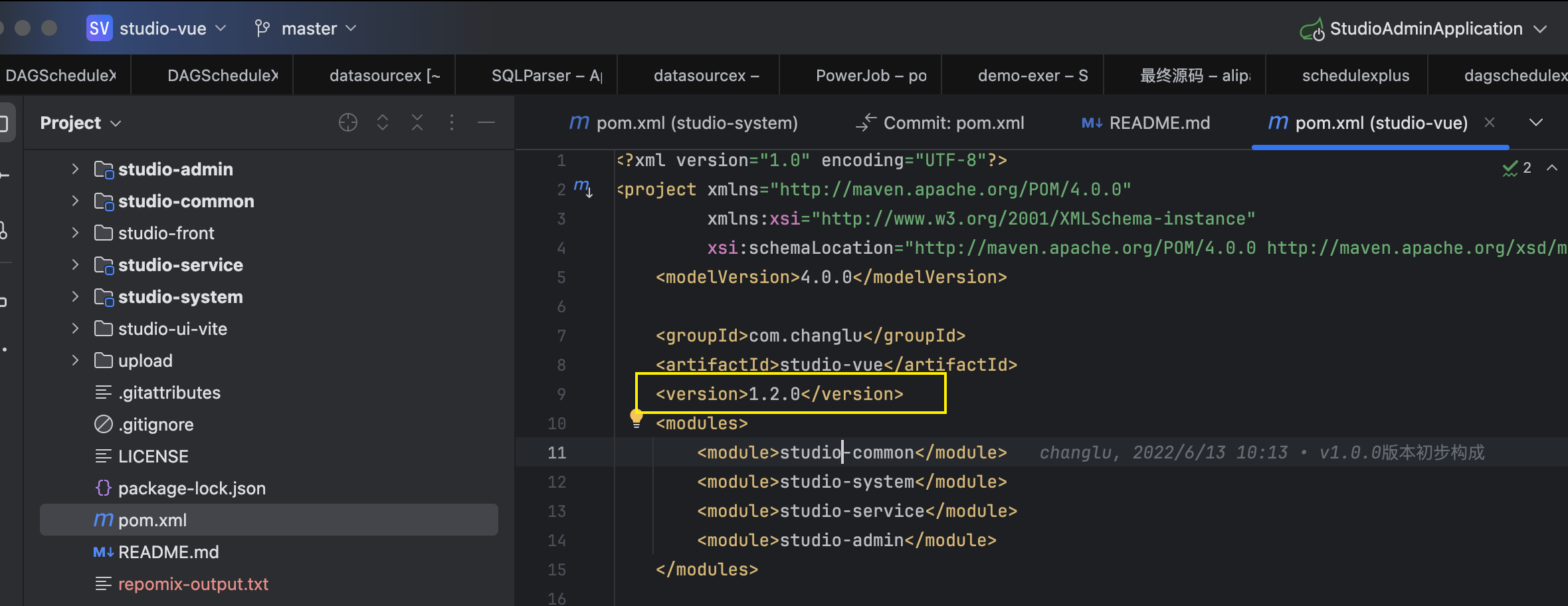Click the yellow intention lightbulb icon

[x=637, y=418]
